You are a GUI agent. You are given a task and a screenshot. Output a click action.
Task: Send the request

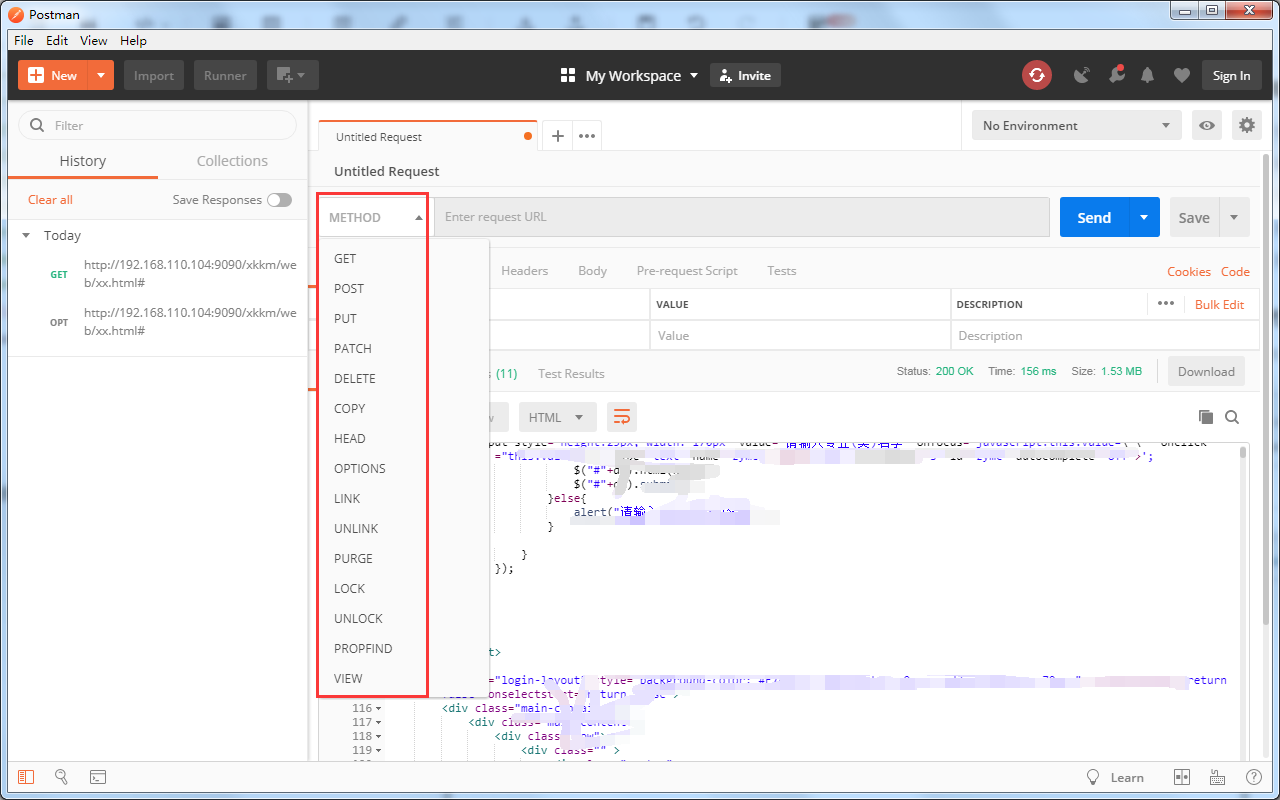click(1094, 217)
